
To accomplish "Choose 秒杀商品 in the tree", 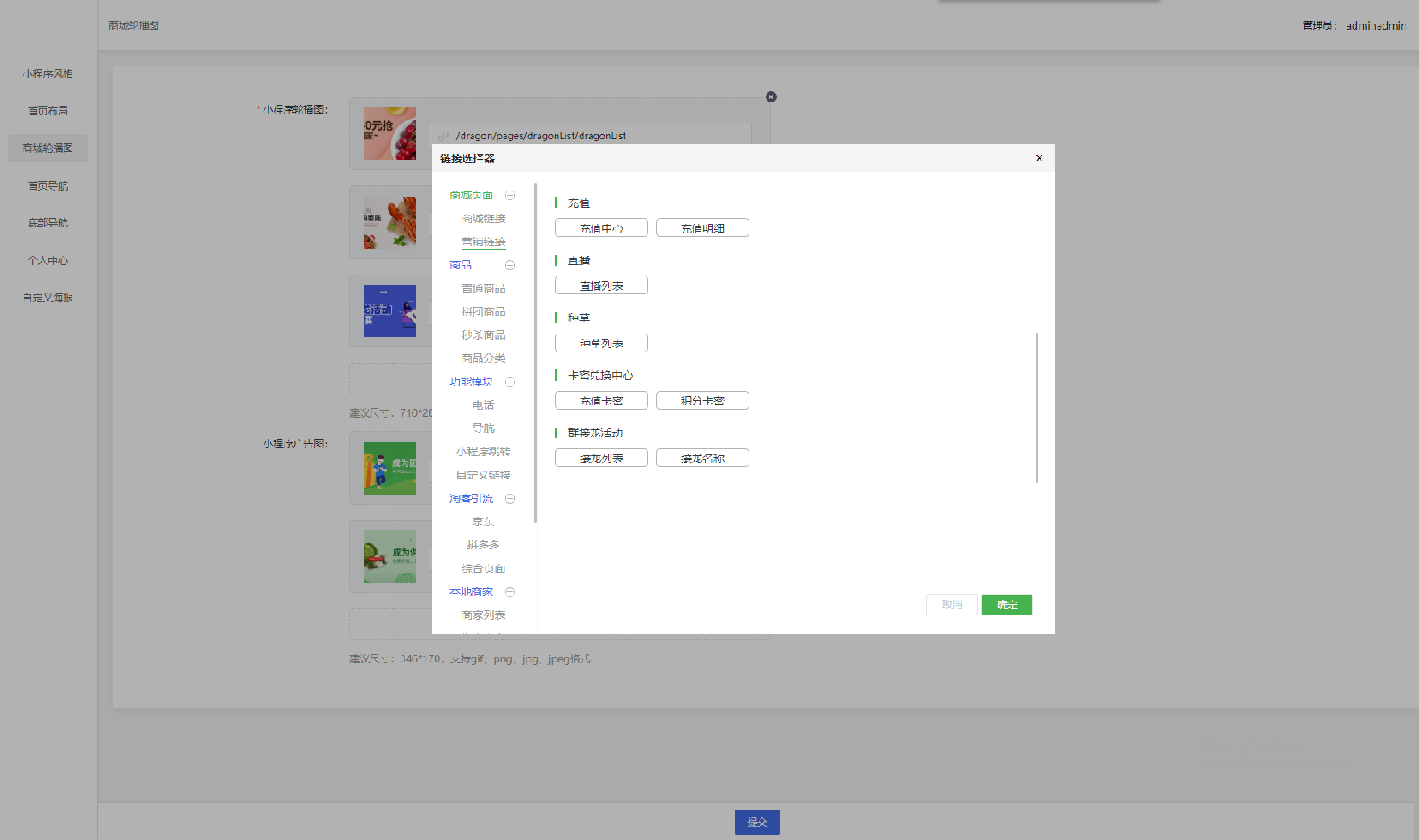I will click(483, 335).
